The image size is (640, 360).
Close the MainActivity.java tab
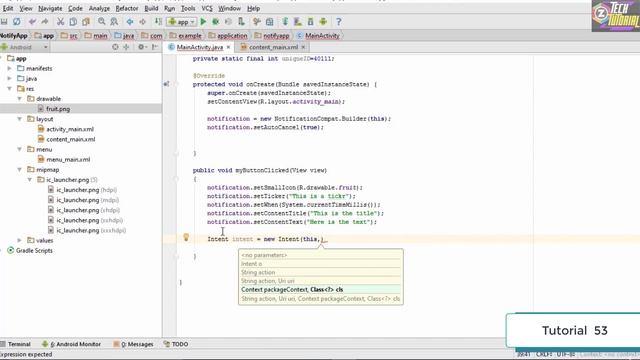point(228,47)
